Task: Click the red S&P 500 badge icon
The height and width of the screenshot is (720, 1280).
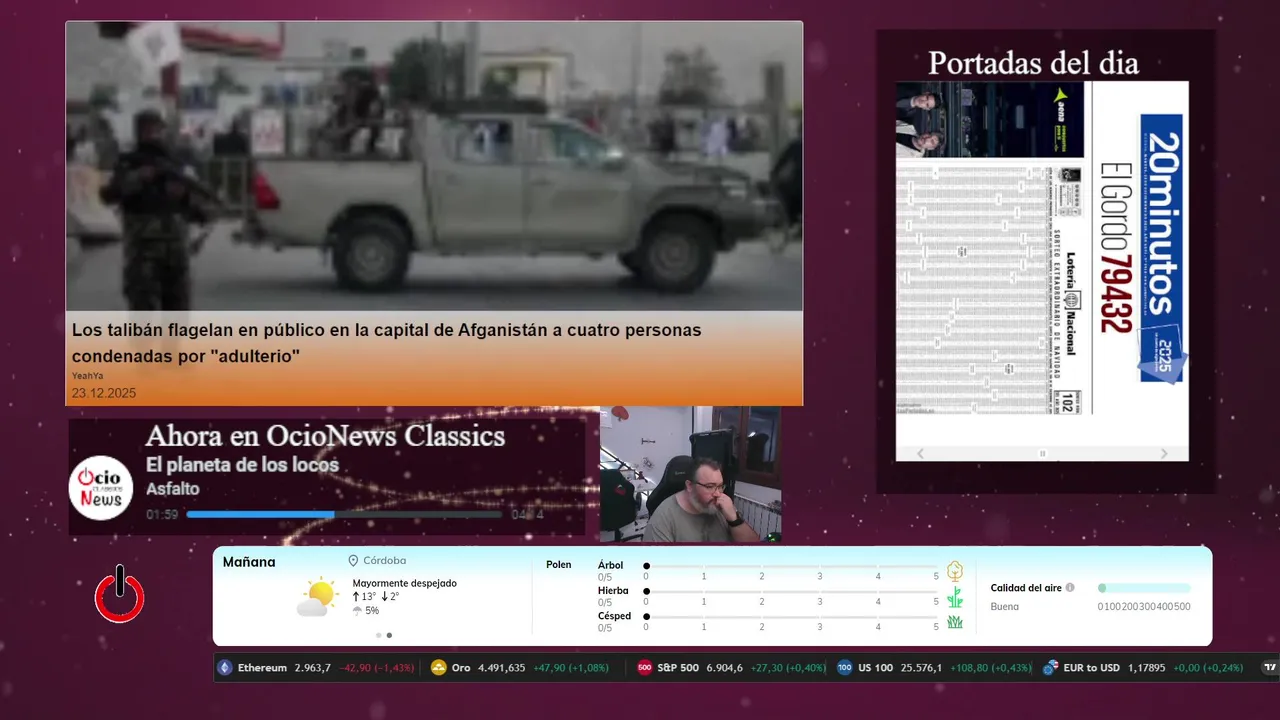Action: (x=645, y=668)
